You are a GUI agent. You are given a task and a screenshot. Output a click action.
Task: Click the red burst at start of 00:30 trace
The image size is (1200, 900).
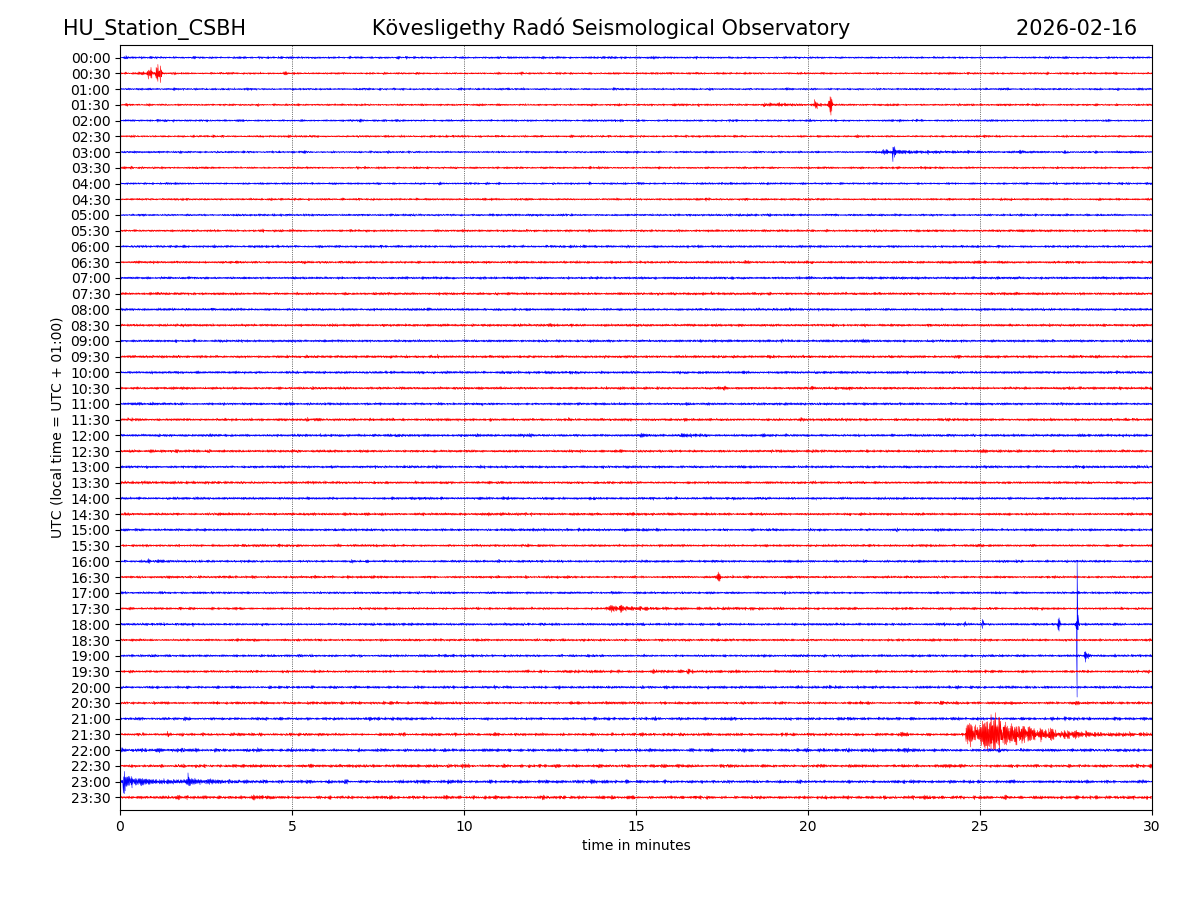coord(155,73)
